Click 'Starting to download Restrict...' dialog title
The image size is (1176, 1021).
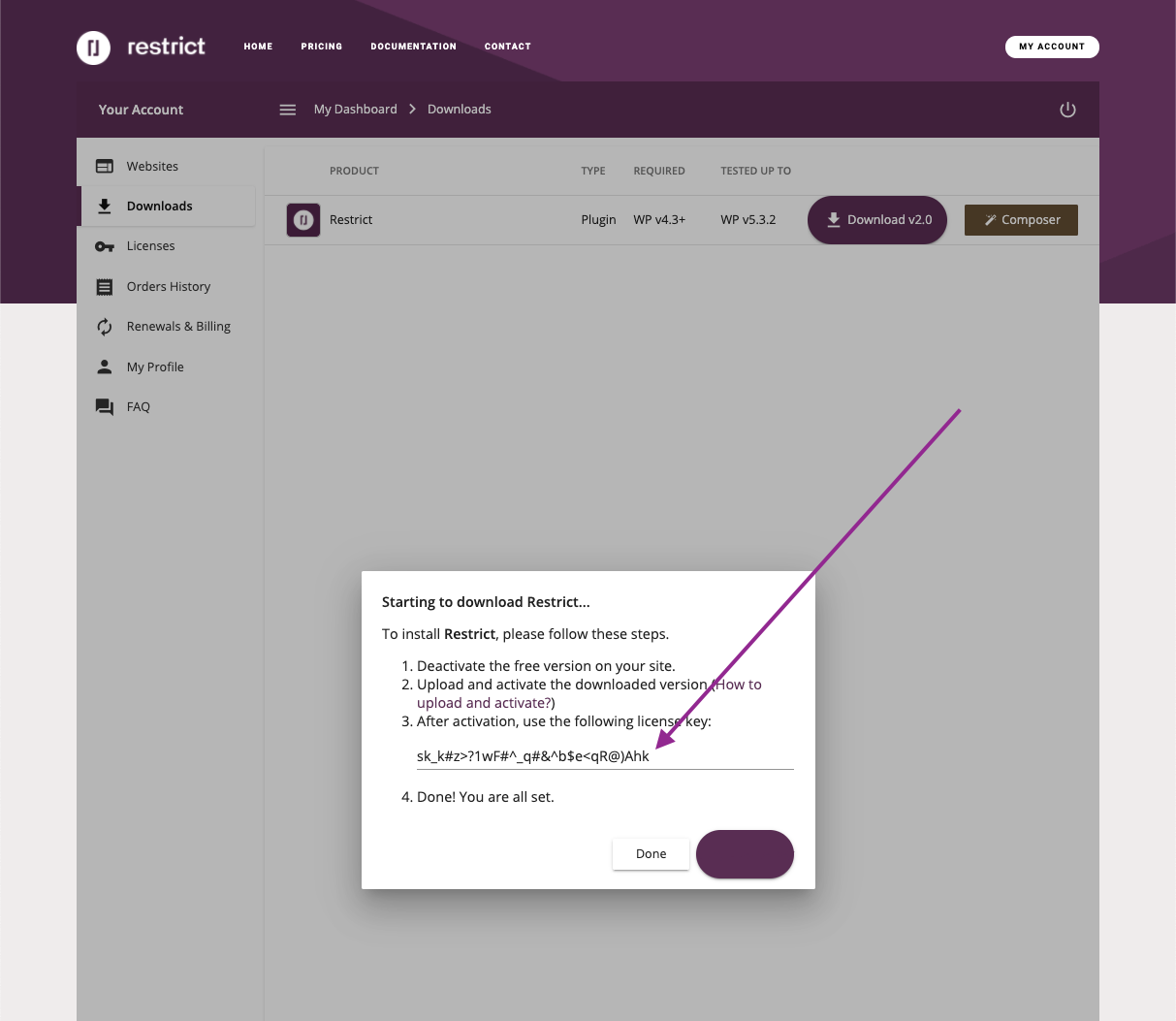(486, 602)
